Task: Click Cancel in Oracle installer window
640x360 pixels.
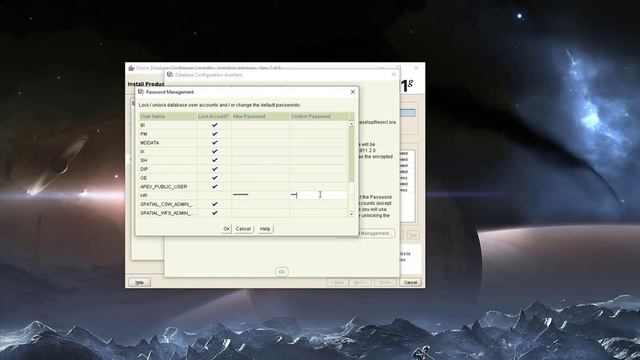Action: [x=410, y=282]
